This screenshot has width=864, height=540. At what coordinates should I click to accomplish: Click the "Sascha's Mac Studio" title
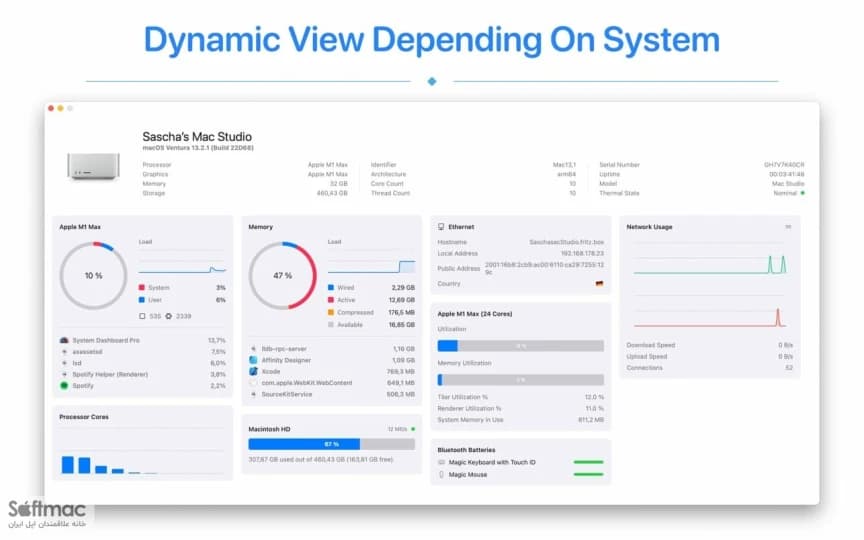tap(197, 137)
